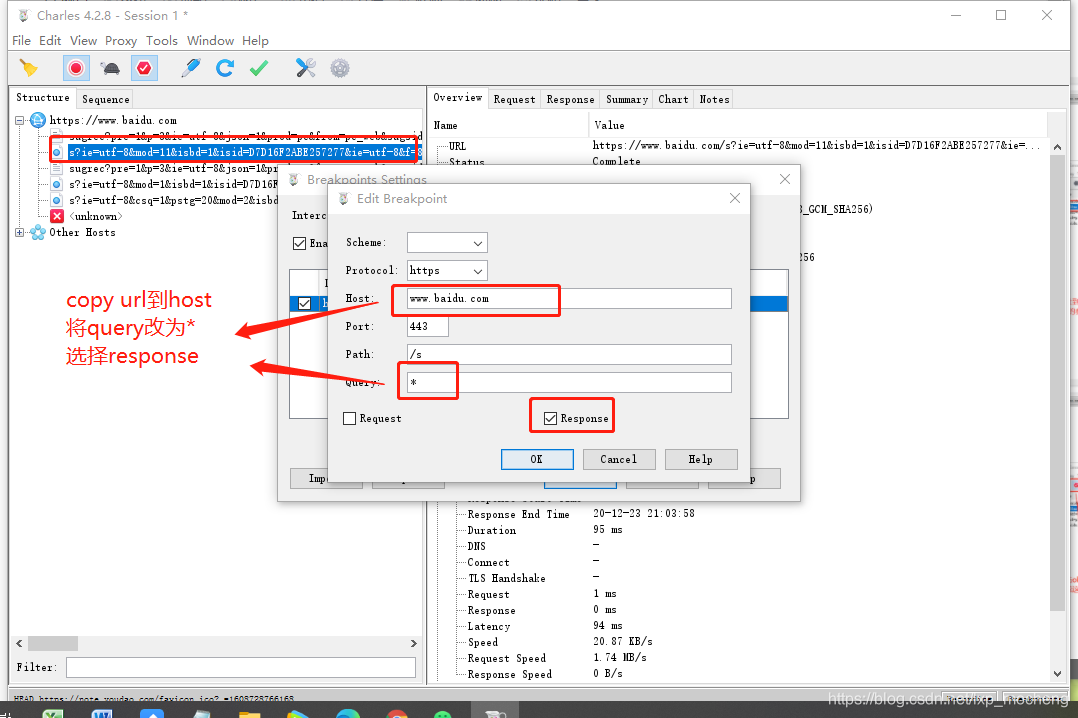Click the document icon of sugrec?pre=1&p=3&ie=utf-8&json=1&pr row

(57, 168)
